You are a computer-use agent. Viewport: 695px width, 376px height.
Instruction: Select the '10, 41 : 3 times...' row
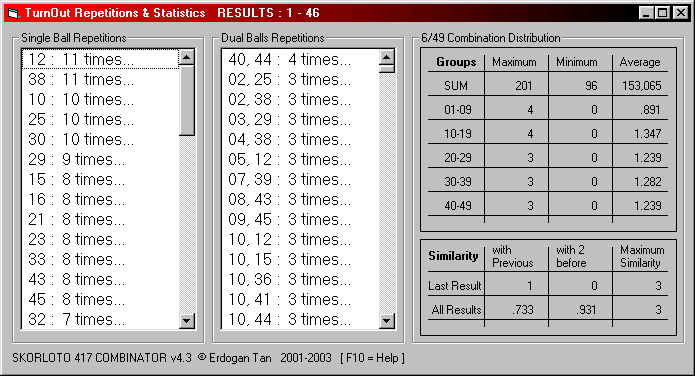[300, 299]
